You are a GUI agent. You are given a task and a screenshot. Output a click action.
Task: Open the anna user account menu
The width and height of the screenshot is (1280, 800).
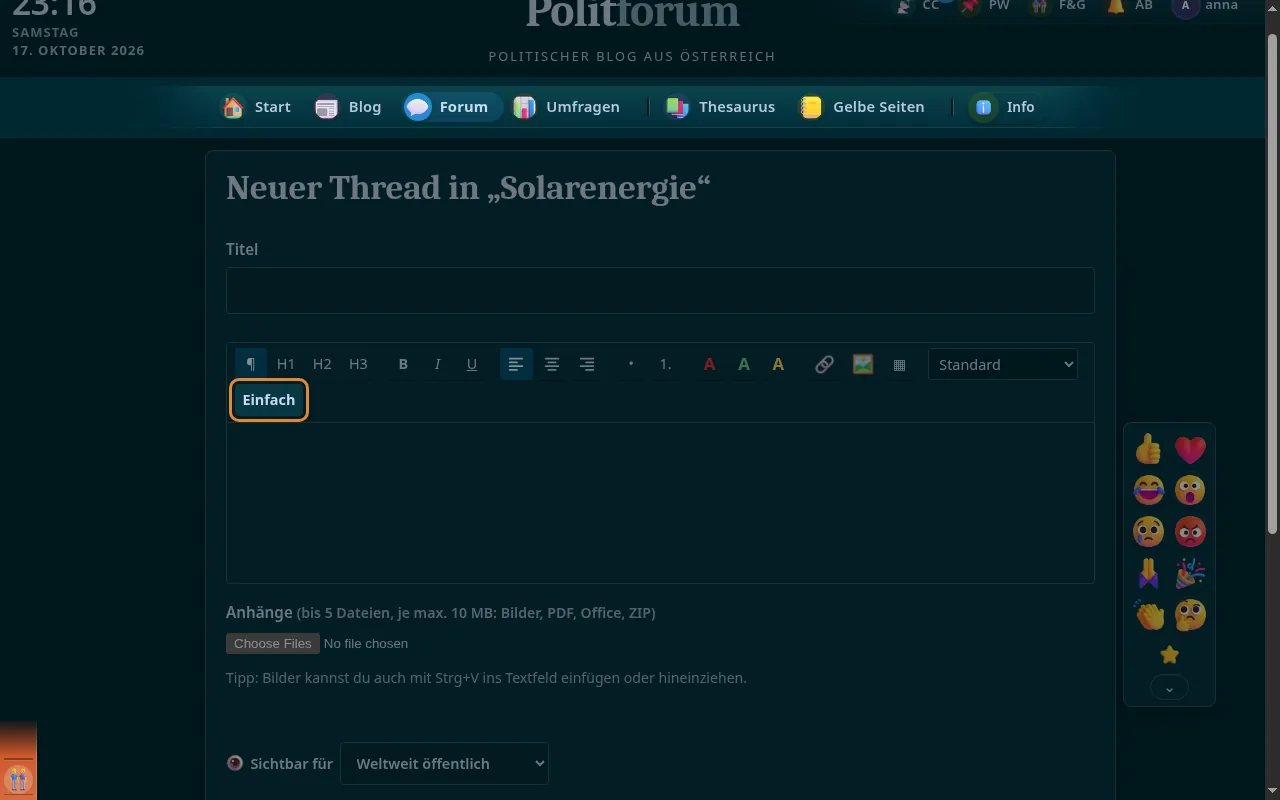pyautogui.click(x=1206, y=7)
